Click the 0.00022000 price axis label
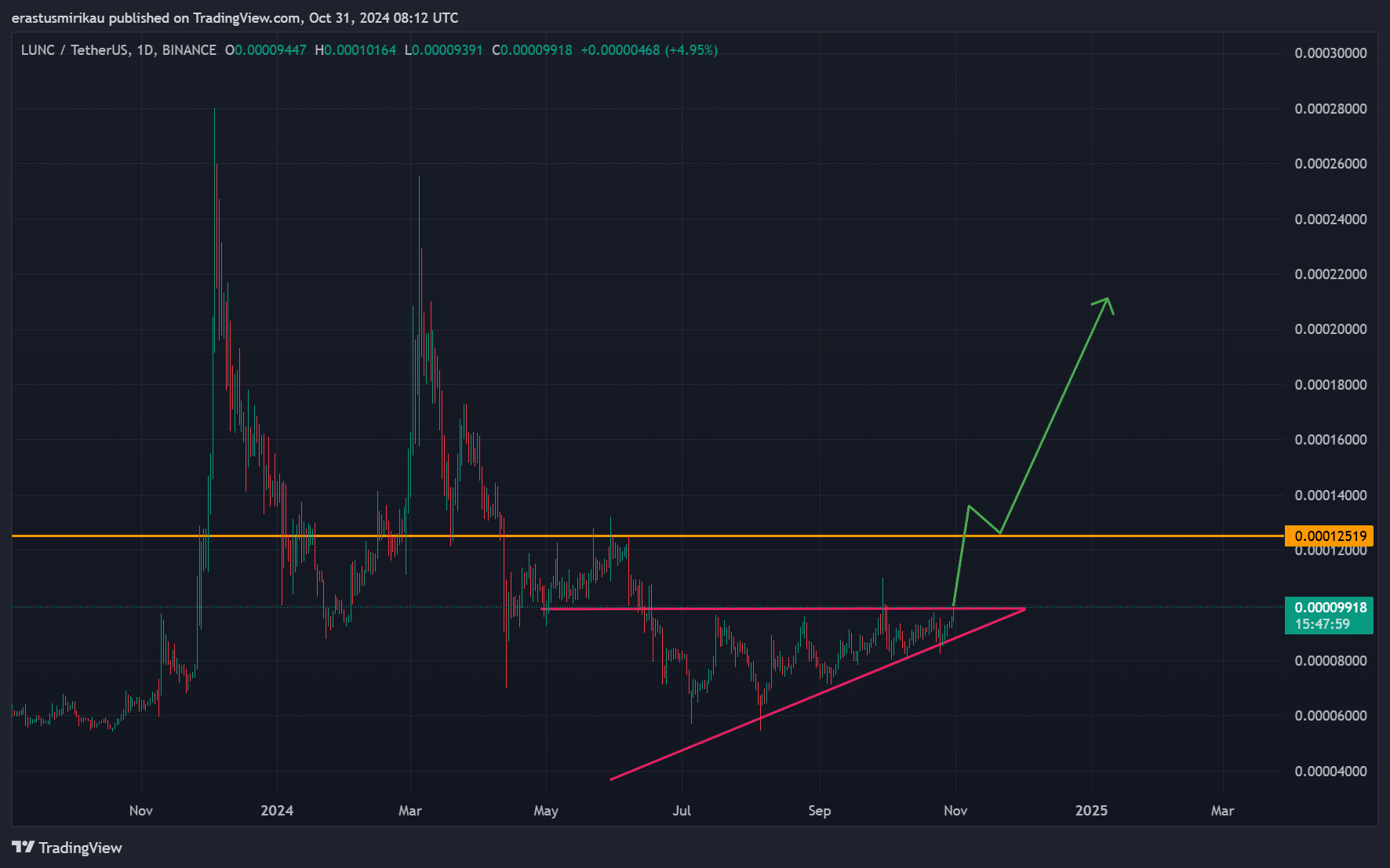 (1330, 274)
